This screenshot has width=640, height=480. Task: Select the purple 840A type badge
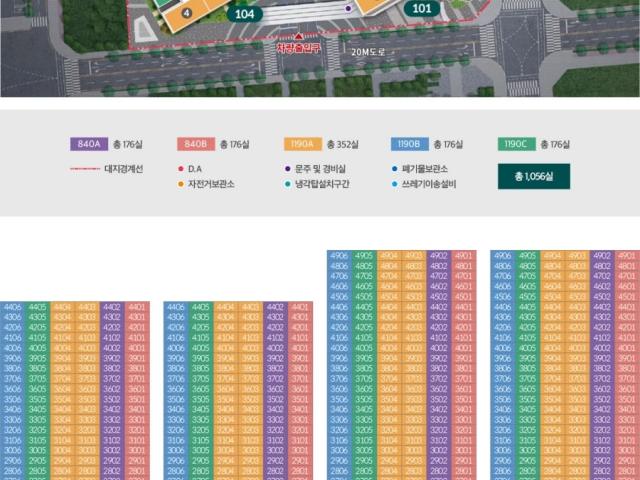[x=88, y=144]
